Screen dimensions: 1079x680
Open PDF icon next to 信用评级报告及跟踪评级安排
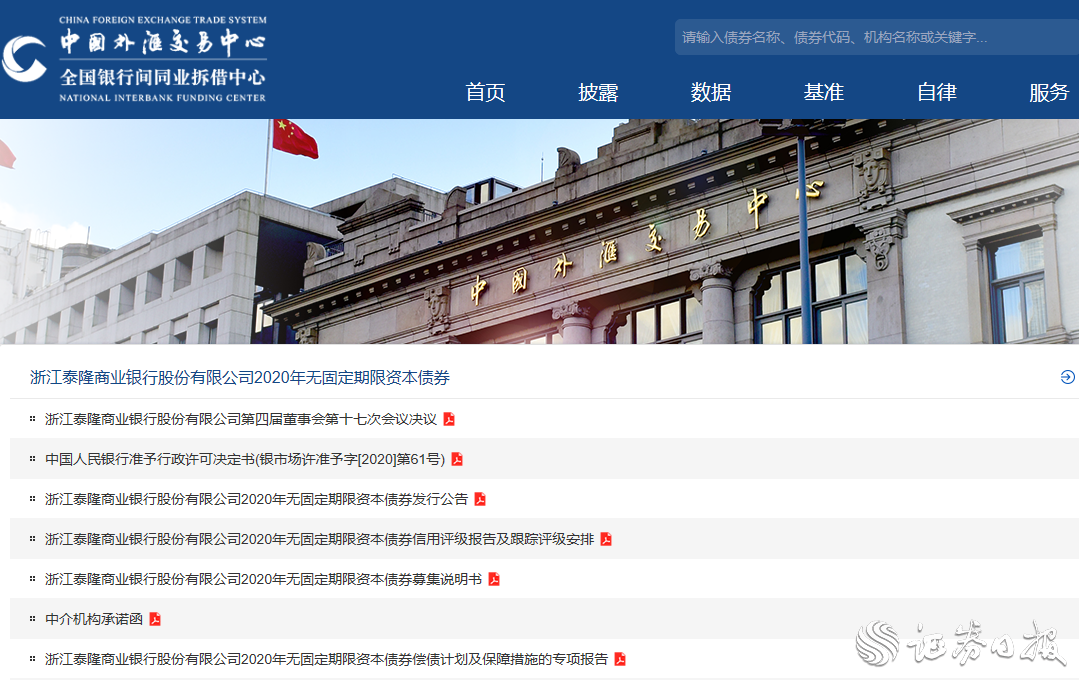click(x=606, y=539)
